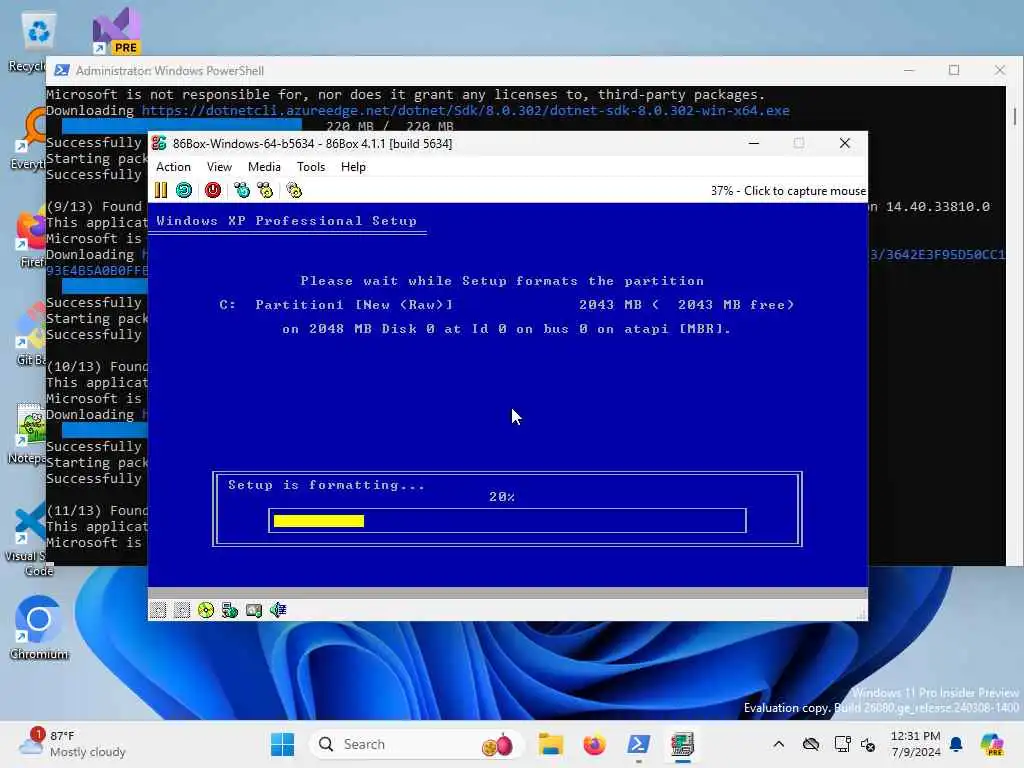The height and width of the screenshot is (768, 1024).
Task: Show hidden system tray icons
Action: pos(778,744)
